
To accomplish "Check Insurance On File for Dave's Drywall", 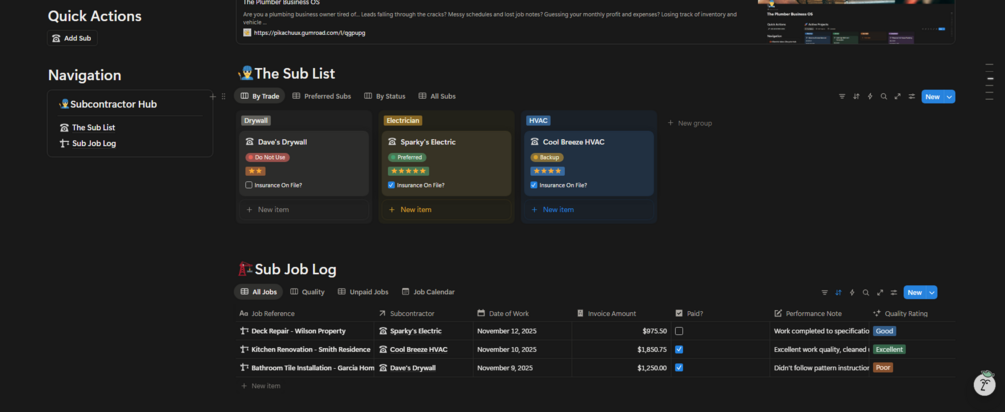I will (249, 185).
